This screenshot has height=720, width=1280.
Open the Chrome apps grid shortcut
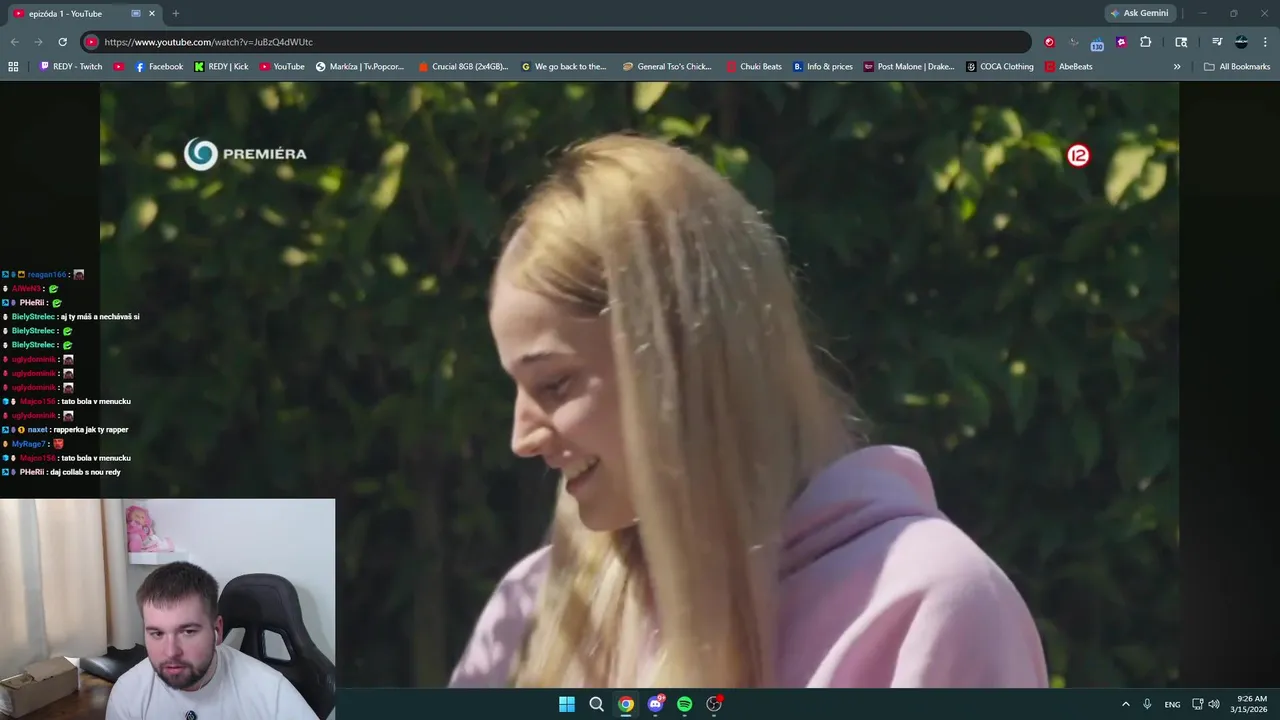pyautogui.click(x=13, y=67)
